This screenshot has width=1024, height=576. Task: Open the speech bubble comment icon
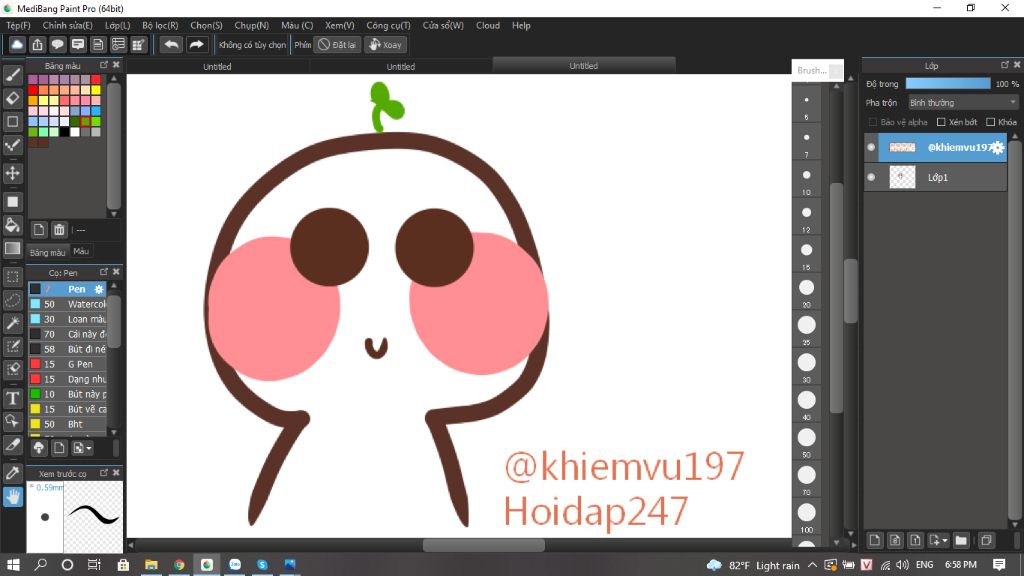tap(57, 44)
